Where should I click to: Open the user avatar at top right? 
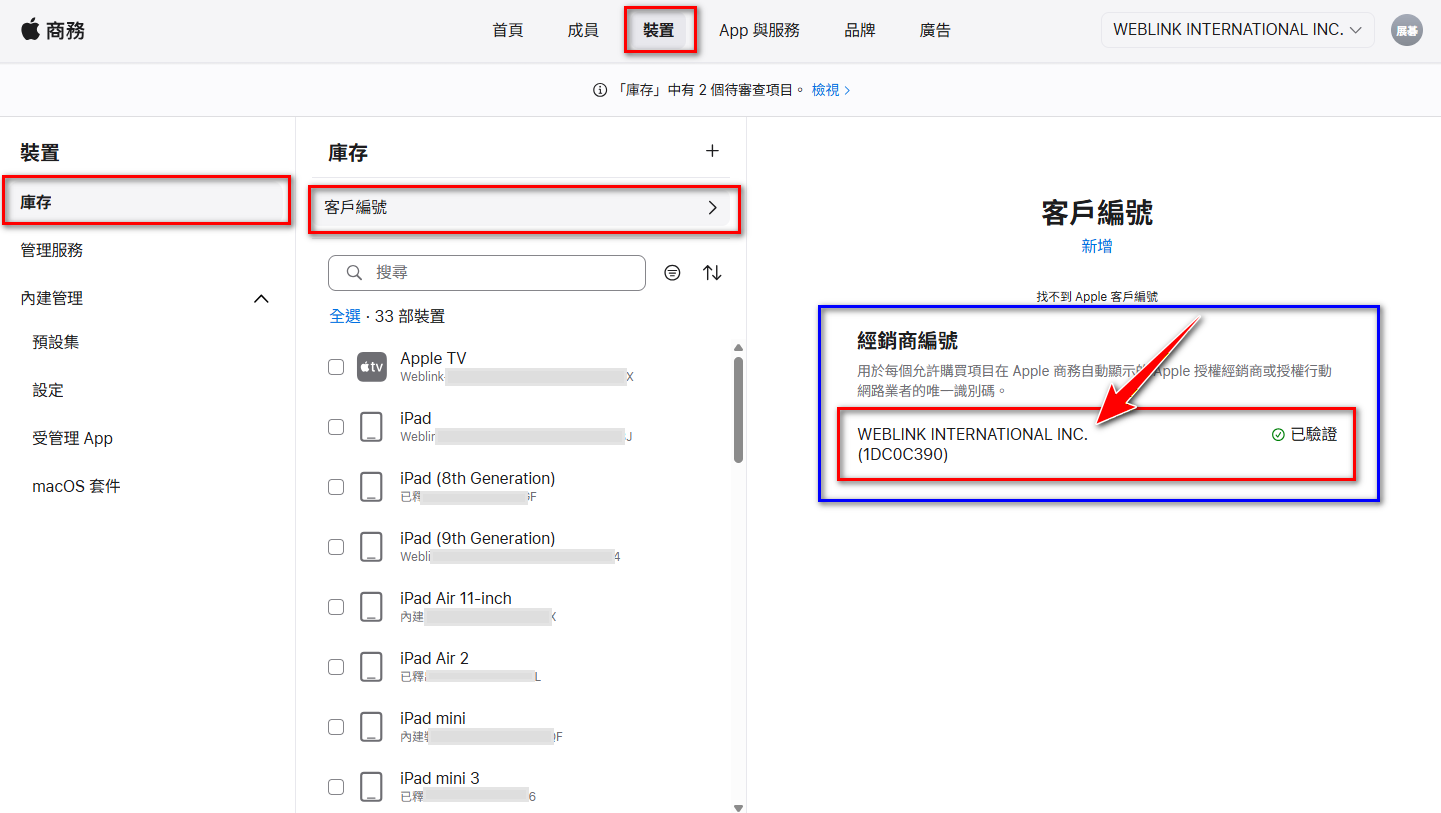click(1407, 30)
